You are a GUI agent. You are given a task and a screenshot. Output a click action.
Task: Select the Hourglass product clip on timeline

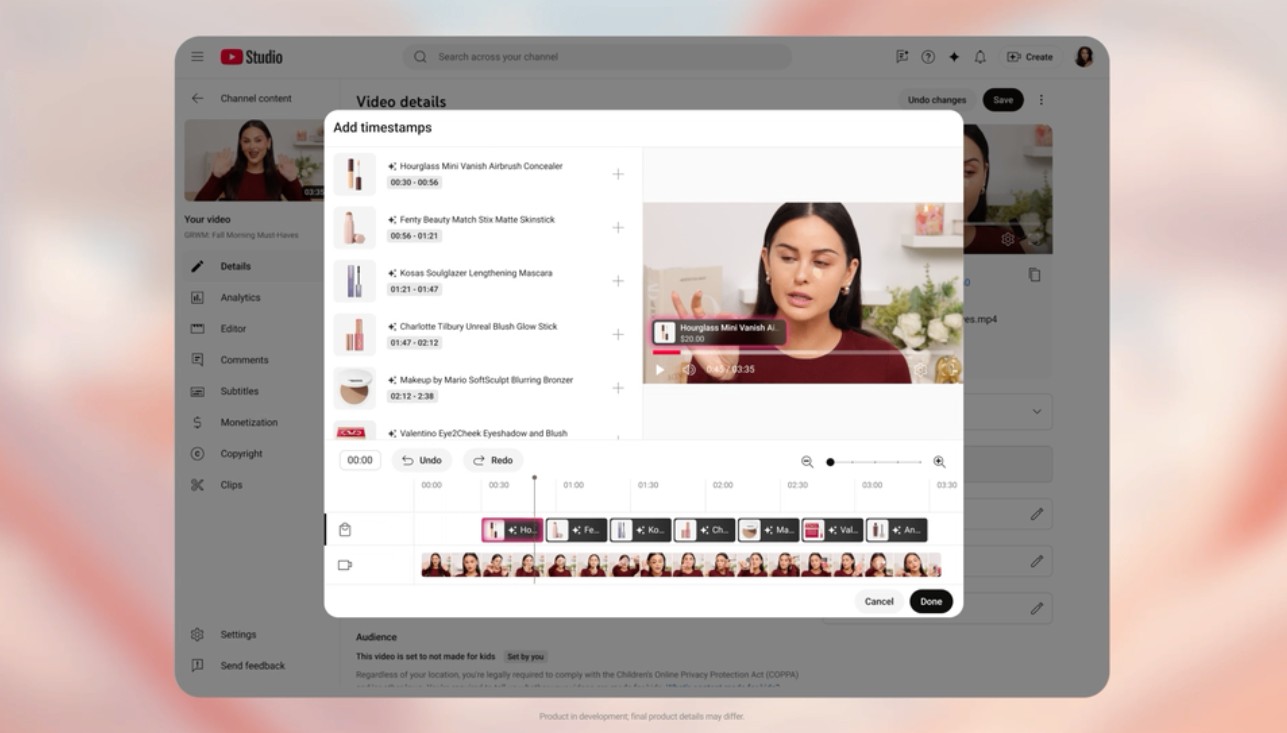[513, 530]
